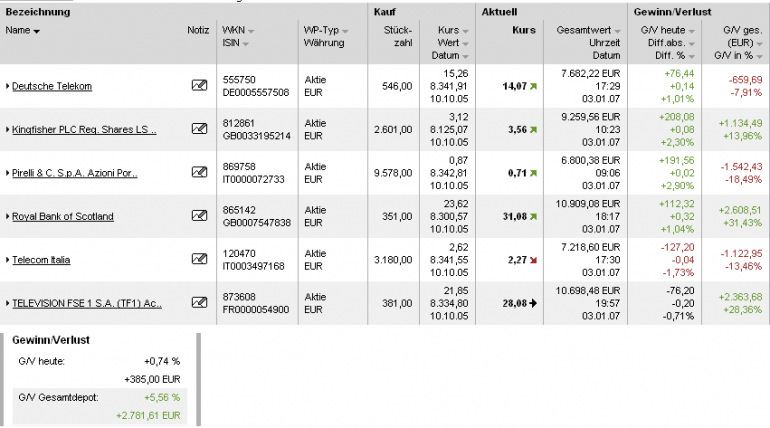Open the note icon for Deutsche Telekom
The width and height of the screenshot is (770, 428).
[199, 85]
